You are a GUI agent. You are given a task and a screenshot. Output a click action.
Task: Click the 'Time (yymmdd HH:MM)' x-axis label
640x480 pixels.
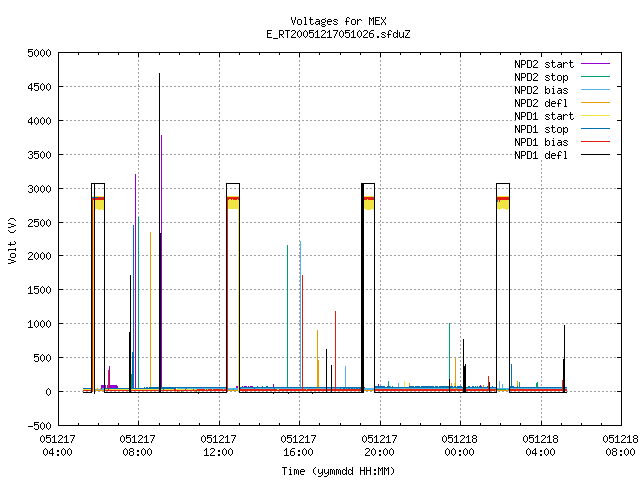point(338,471)
